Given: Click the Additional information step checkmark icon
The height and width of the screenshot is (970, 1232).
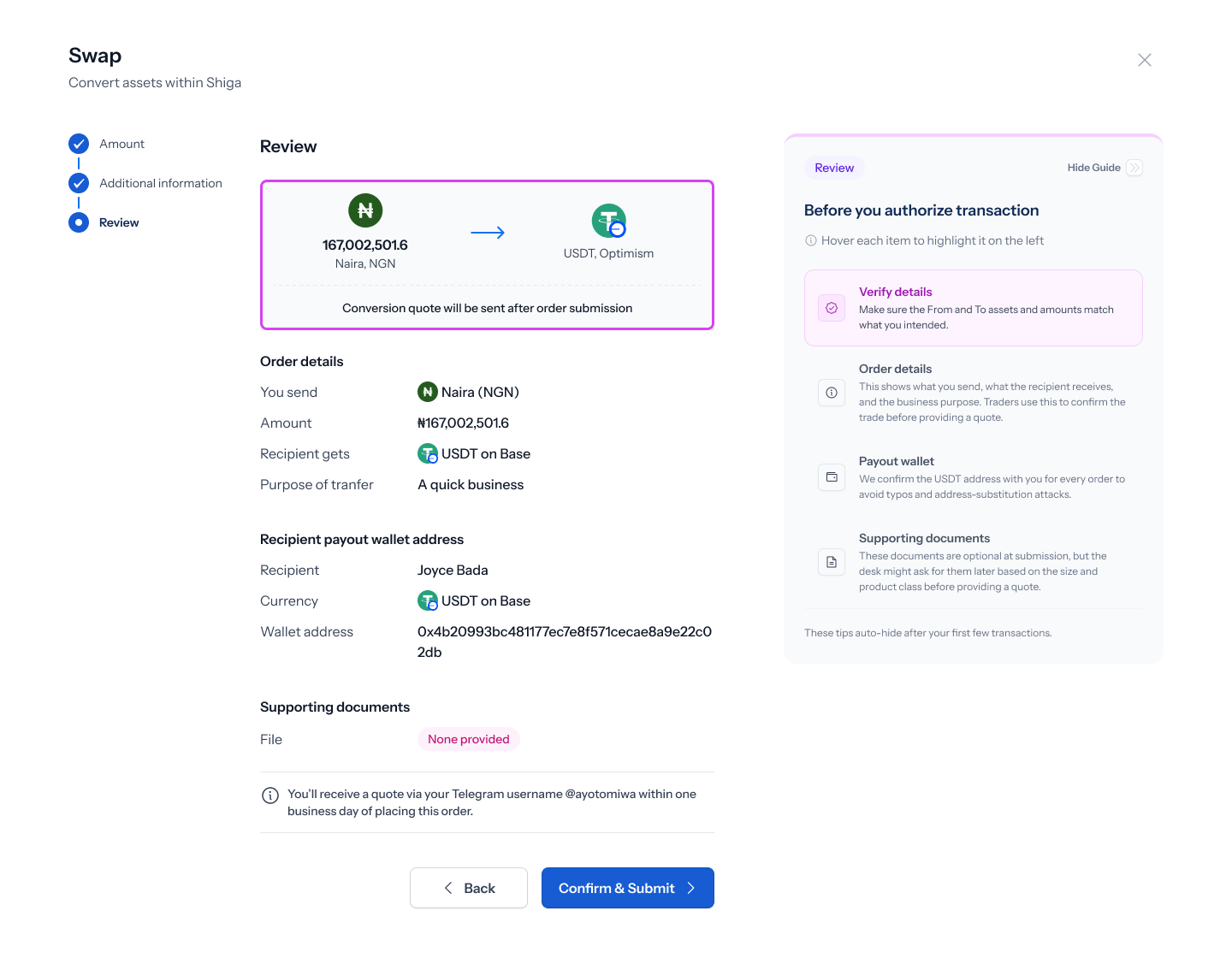Looking at the screenshot, I should [x=79, y=183].
